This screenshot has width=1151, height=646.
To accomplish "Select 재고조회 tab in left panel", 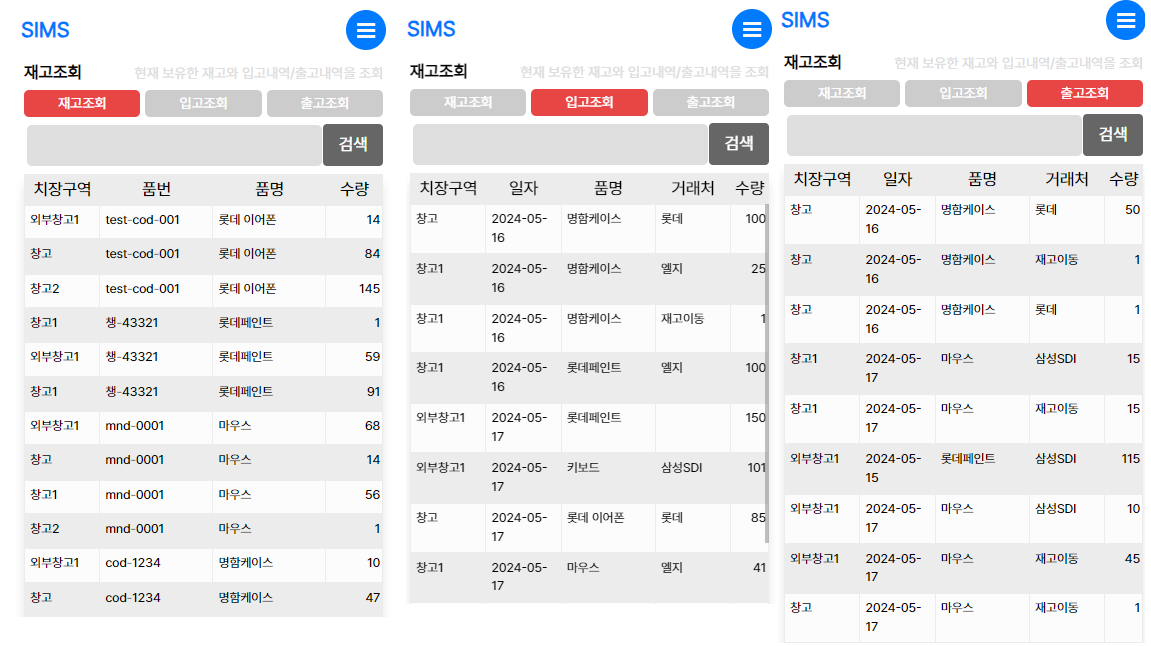I will click(82, 104).
